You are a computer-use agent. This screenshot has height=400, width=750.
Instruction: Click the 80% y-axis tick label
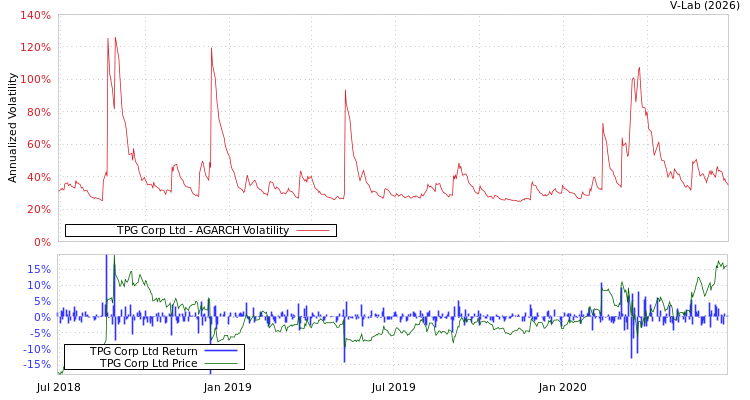coord(38,112)
